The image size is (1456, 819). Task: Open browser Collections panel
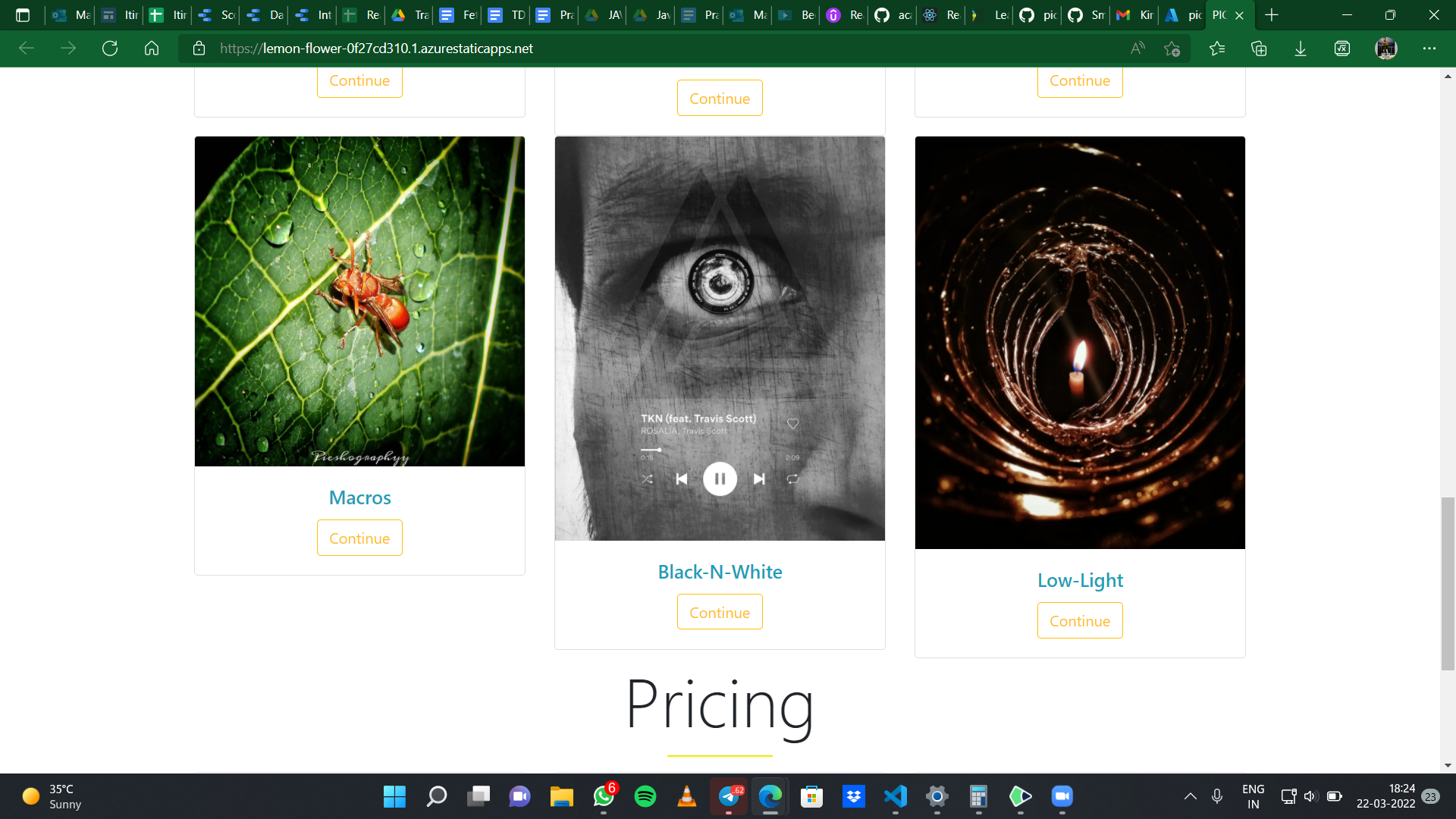(1259, 49)
